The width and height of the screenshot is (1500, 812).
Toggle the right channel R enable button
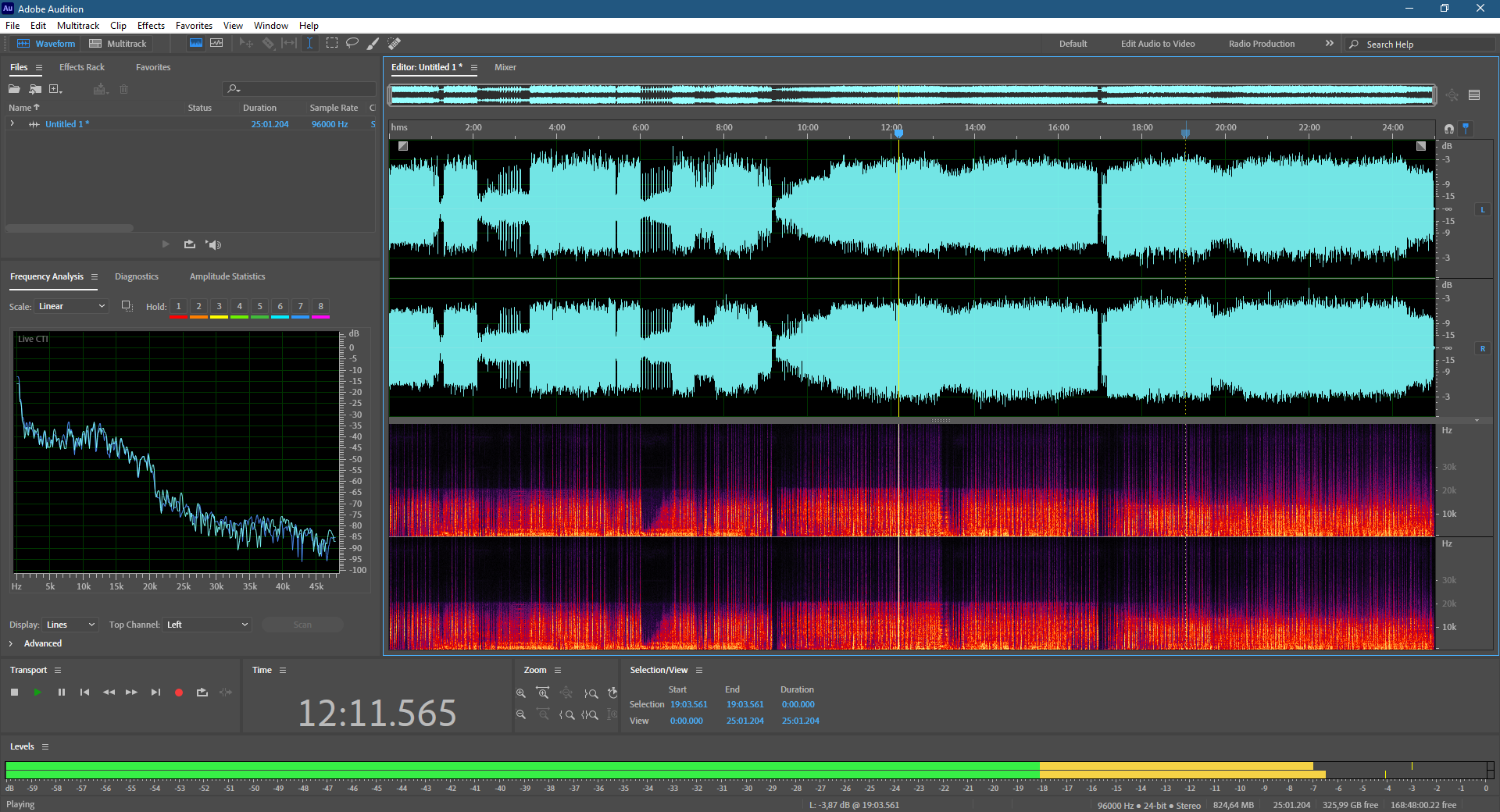pyautogui.click(x=1482, y=348)
